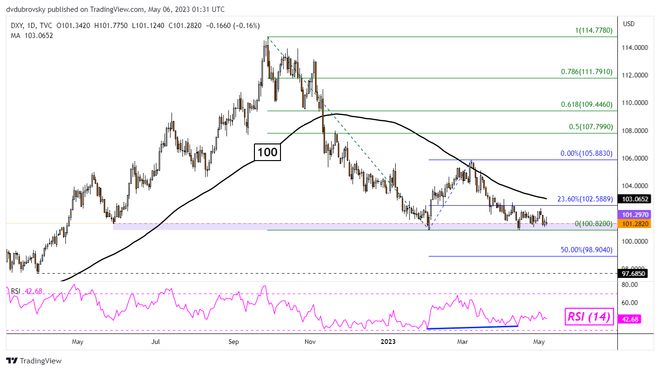Screen dimensions: 660x371
Task: Click the 2023 time axis marker
Action: click(x=388, y=342)
